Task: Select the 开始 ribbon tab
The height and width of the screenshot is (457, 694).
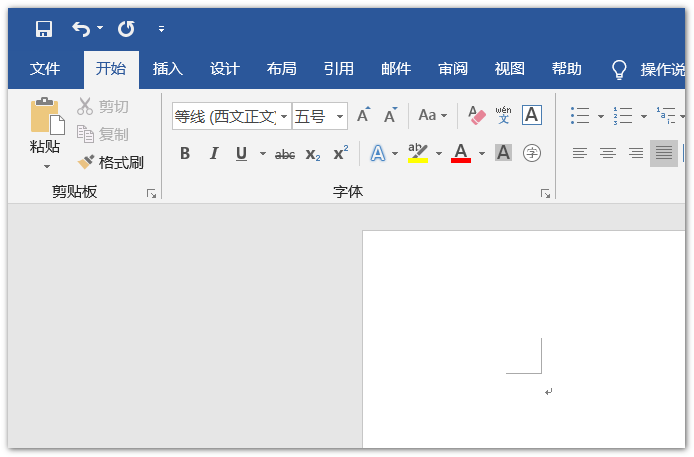Action: pos(111,69)
